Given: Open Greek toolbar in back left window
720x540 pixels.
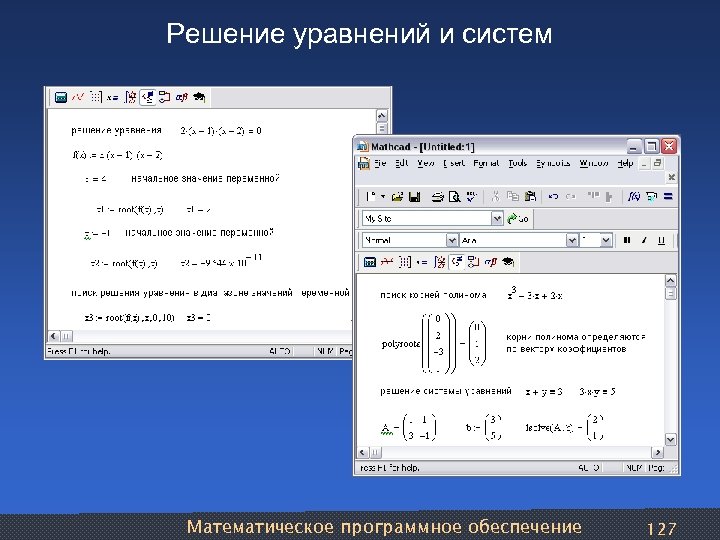Looking at the screenshot, I should pyautogui.click(x=182, y=97).
